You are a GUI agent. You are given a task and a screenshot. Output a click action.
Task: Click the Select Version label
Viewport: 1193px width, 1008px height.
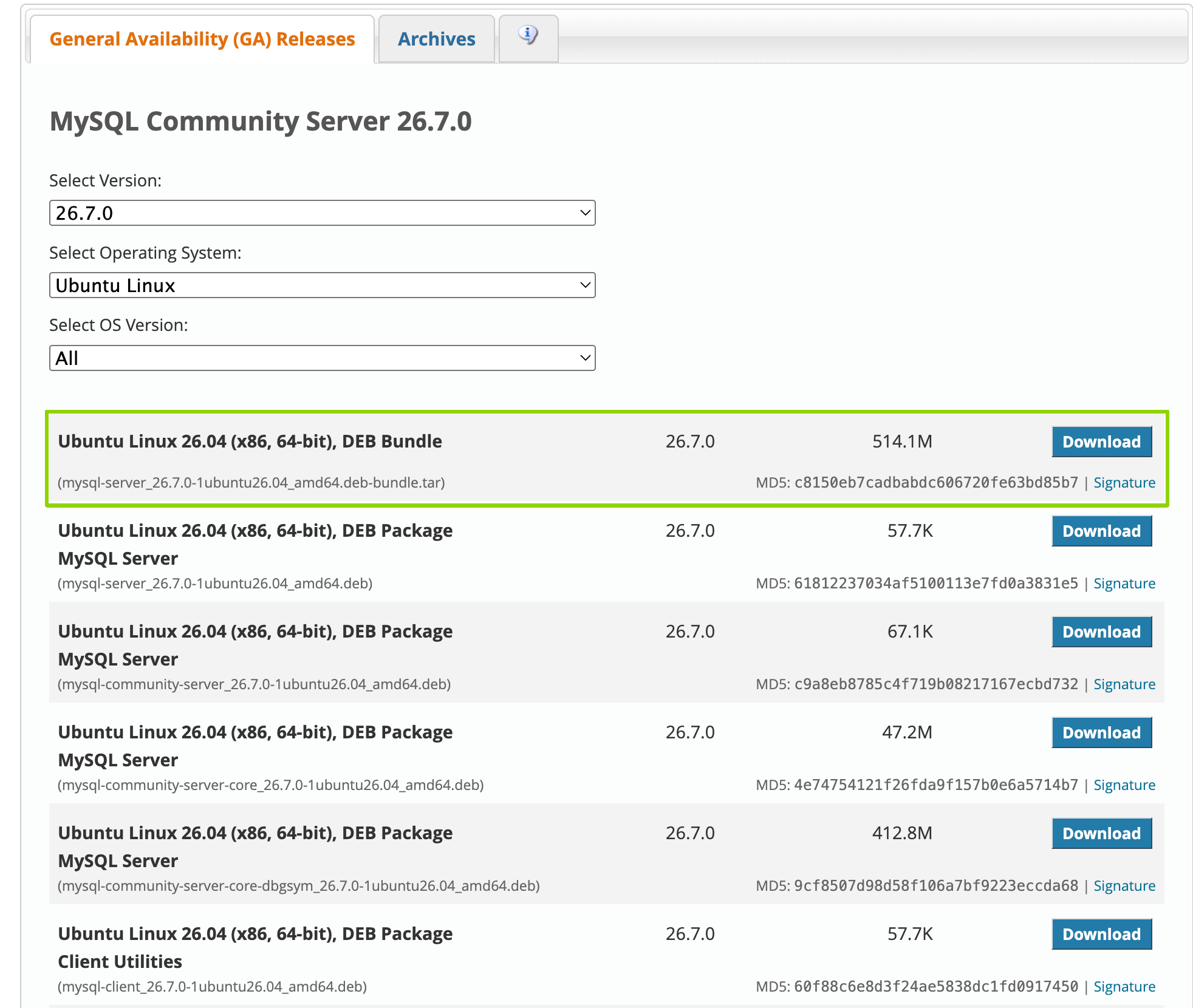106,181
